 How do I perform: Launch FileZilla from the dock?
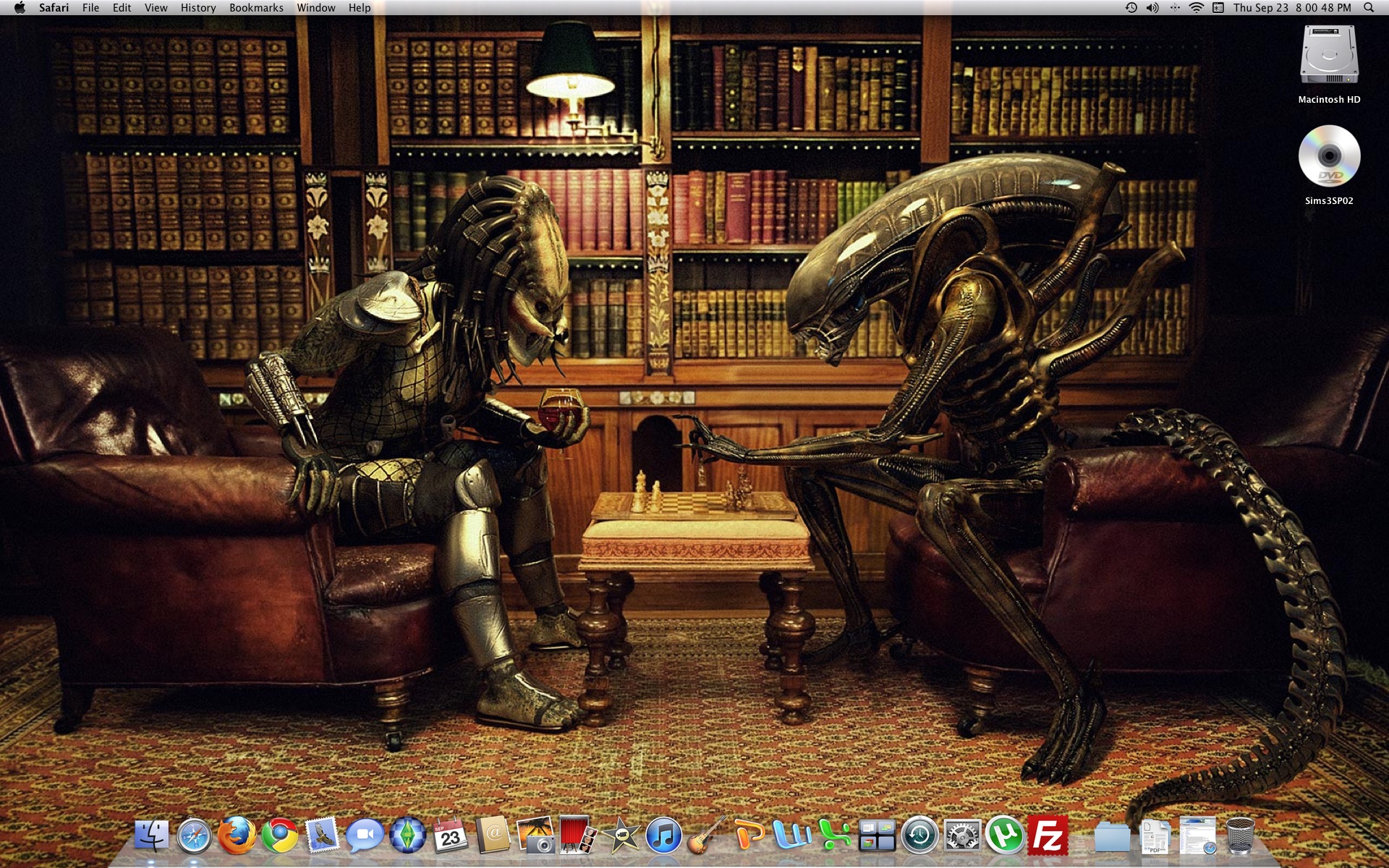point(1048,835)
